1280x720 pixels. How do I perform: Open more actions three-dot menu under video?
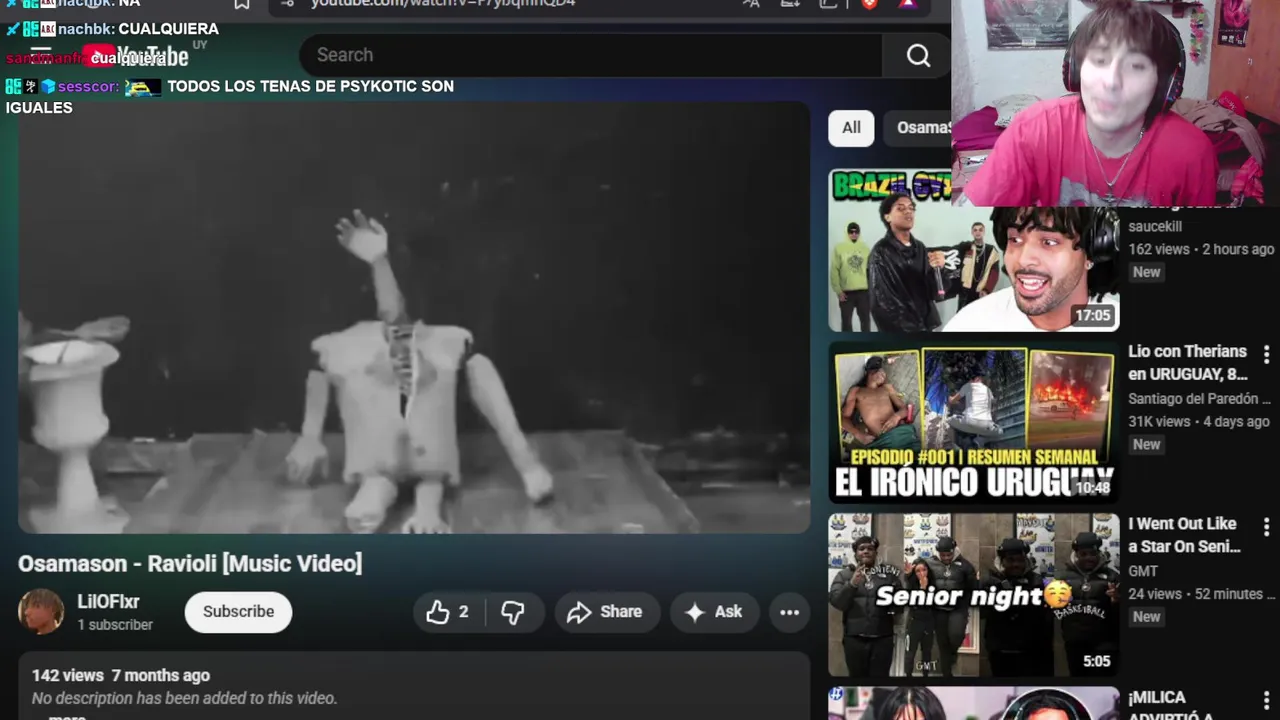(789, 612)
